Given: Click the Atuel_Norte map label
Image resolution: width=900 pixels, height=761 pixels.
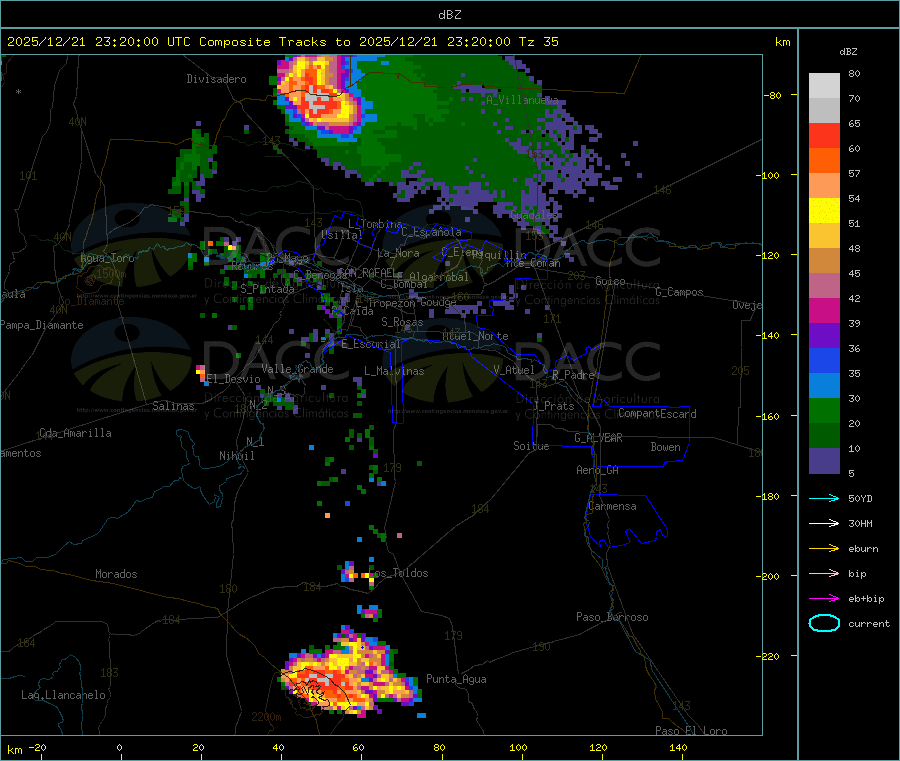Looking at the screenshot, I should [x=475, y=336].
